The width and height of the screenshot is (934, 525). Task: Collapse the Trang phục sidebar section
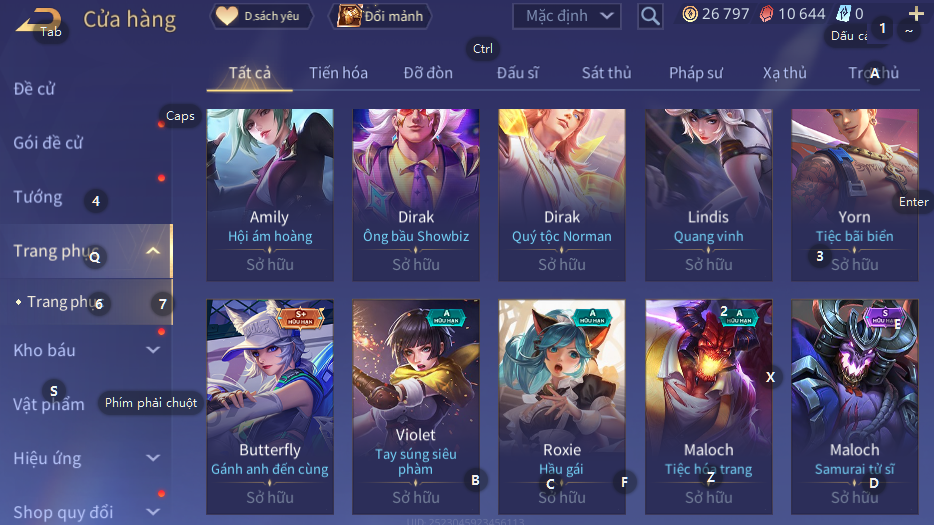153,251
